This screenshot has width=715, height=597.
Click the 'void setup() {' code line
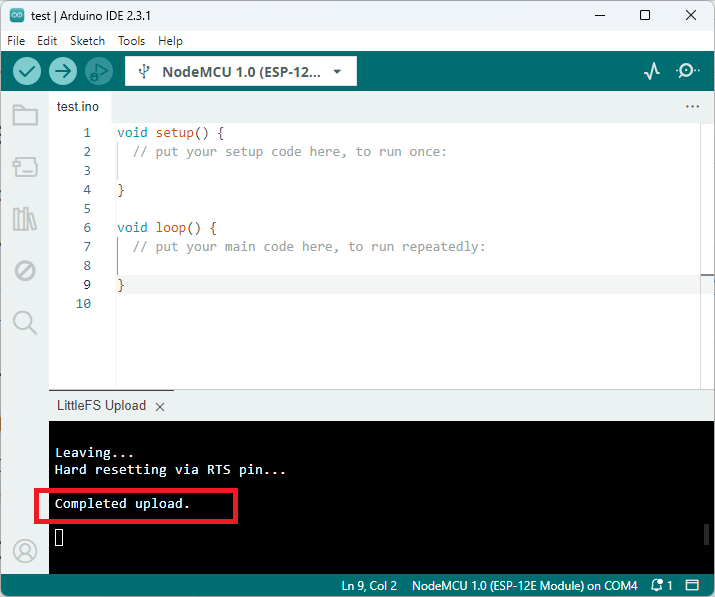[x=171, y=133]
